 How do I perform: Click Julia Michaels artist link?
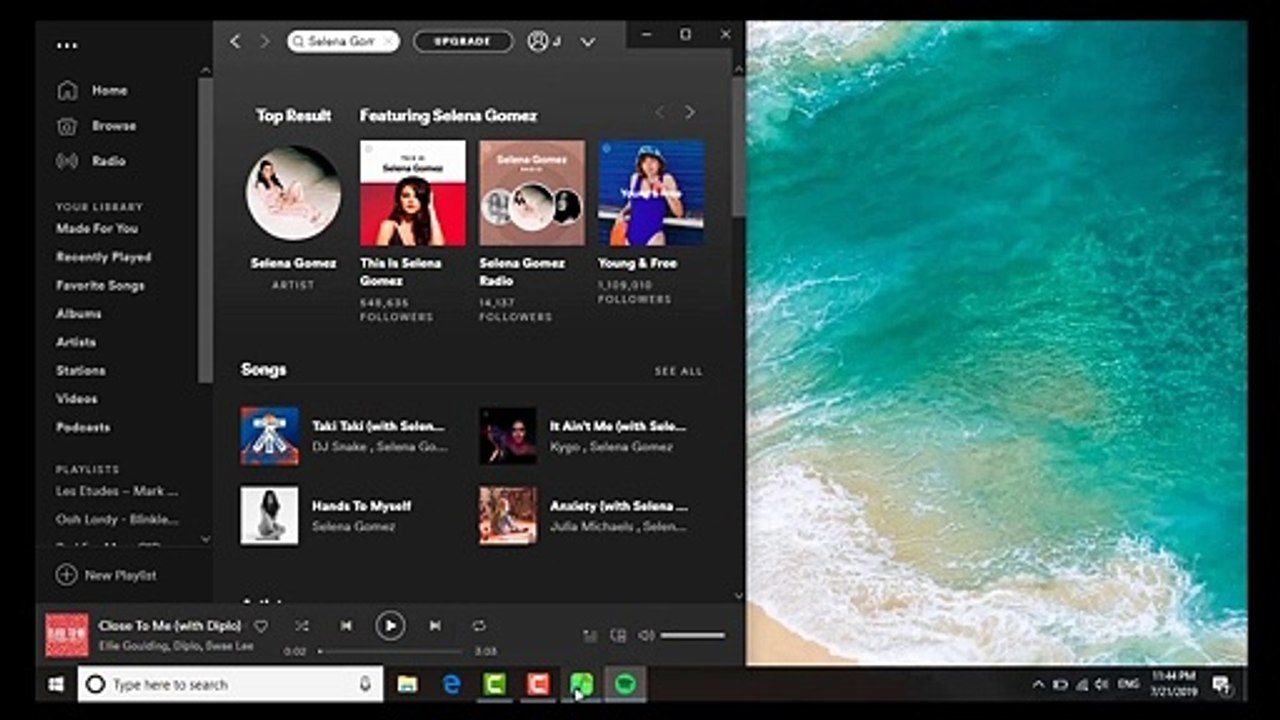(x=593, y=527)
